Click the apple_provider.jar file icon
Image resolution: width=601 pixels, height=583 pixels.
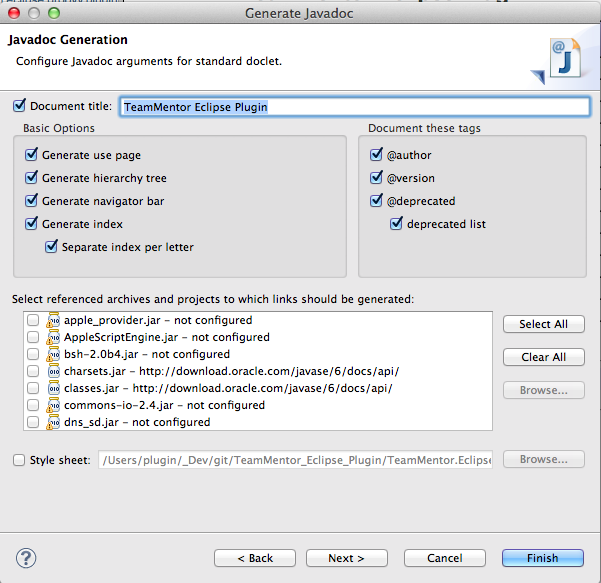54,320
